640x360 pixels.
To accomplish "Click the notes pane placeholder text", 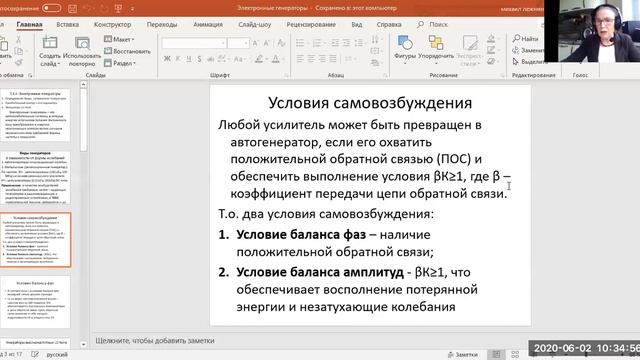I will pyautogui.click(x=155, y=340).
